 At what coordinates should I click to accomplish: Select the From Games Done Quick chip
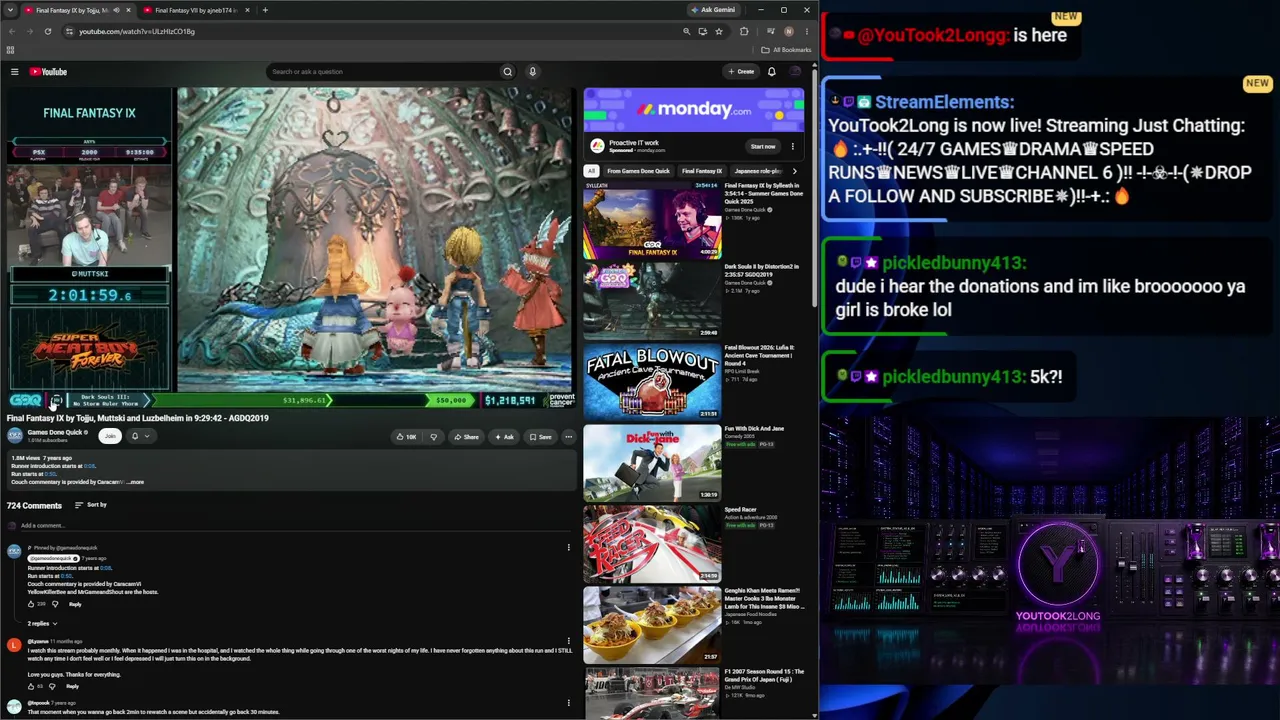point(638,171)
